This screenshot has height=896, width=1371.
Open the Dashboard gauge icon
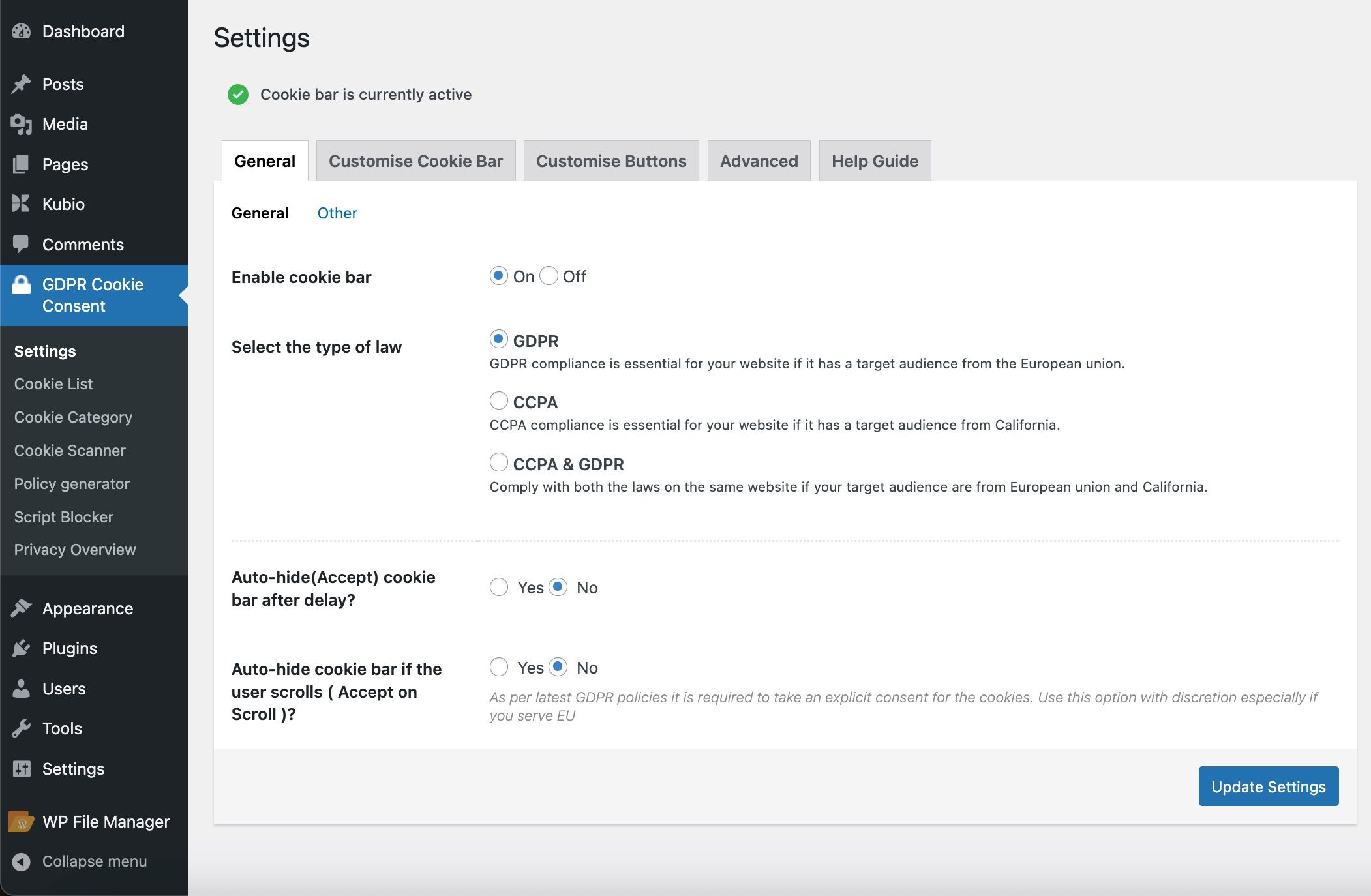tap(21, 31)
